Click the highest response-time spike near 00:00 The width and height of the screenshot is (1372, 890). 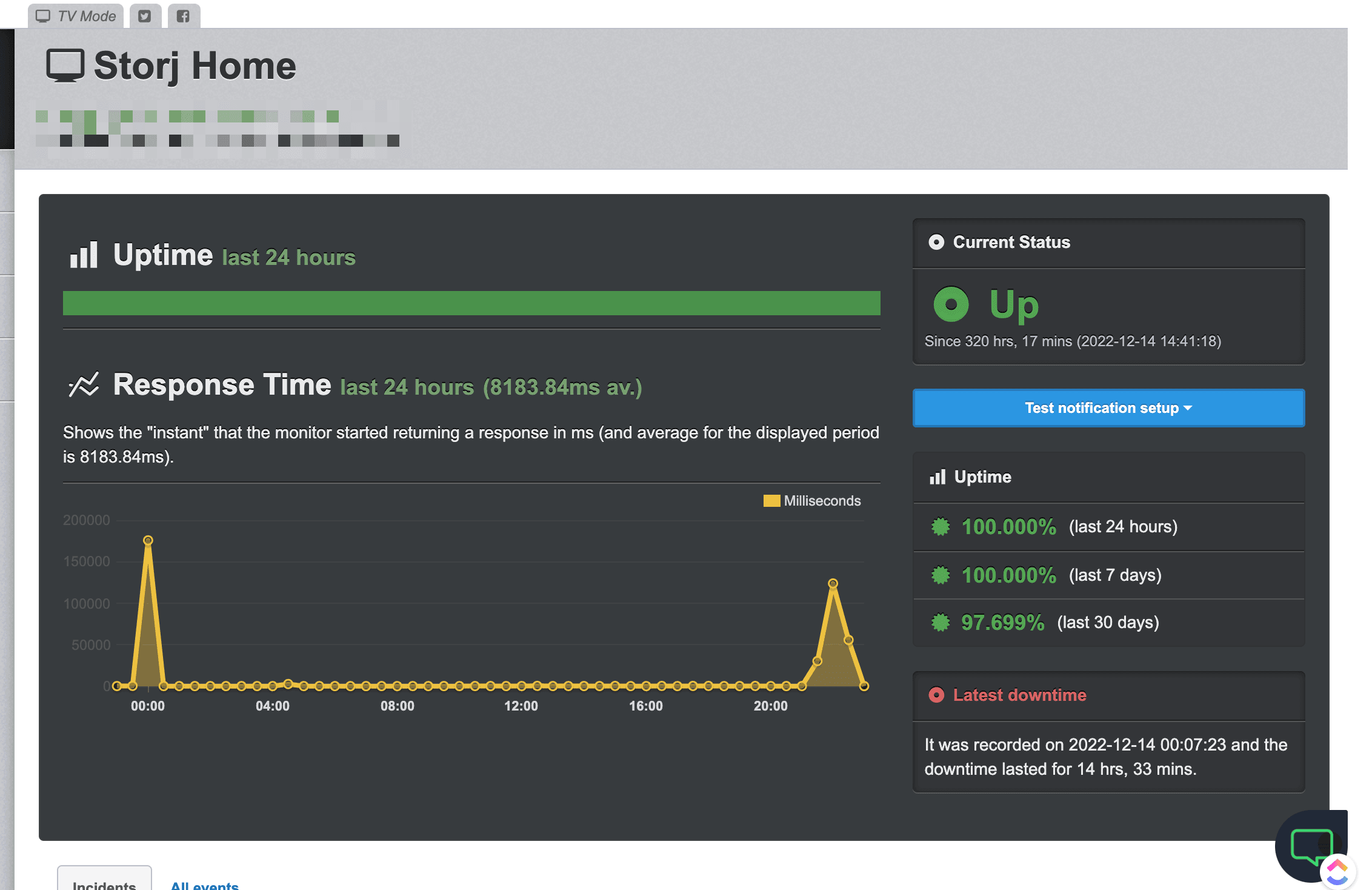click(148, 540)
